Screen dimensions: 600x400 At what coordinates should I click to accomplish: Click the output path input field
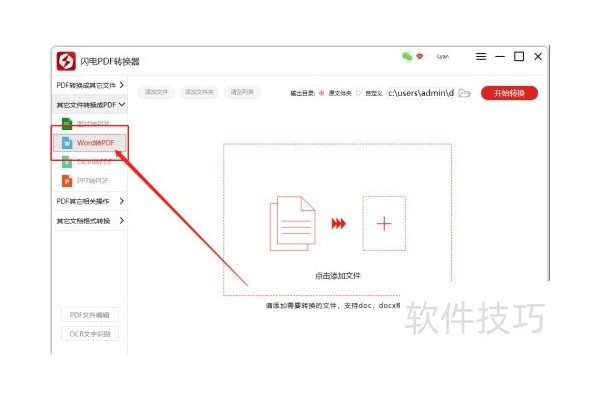(421, 93)
